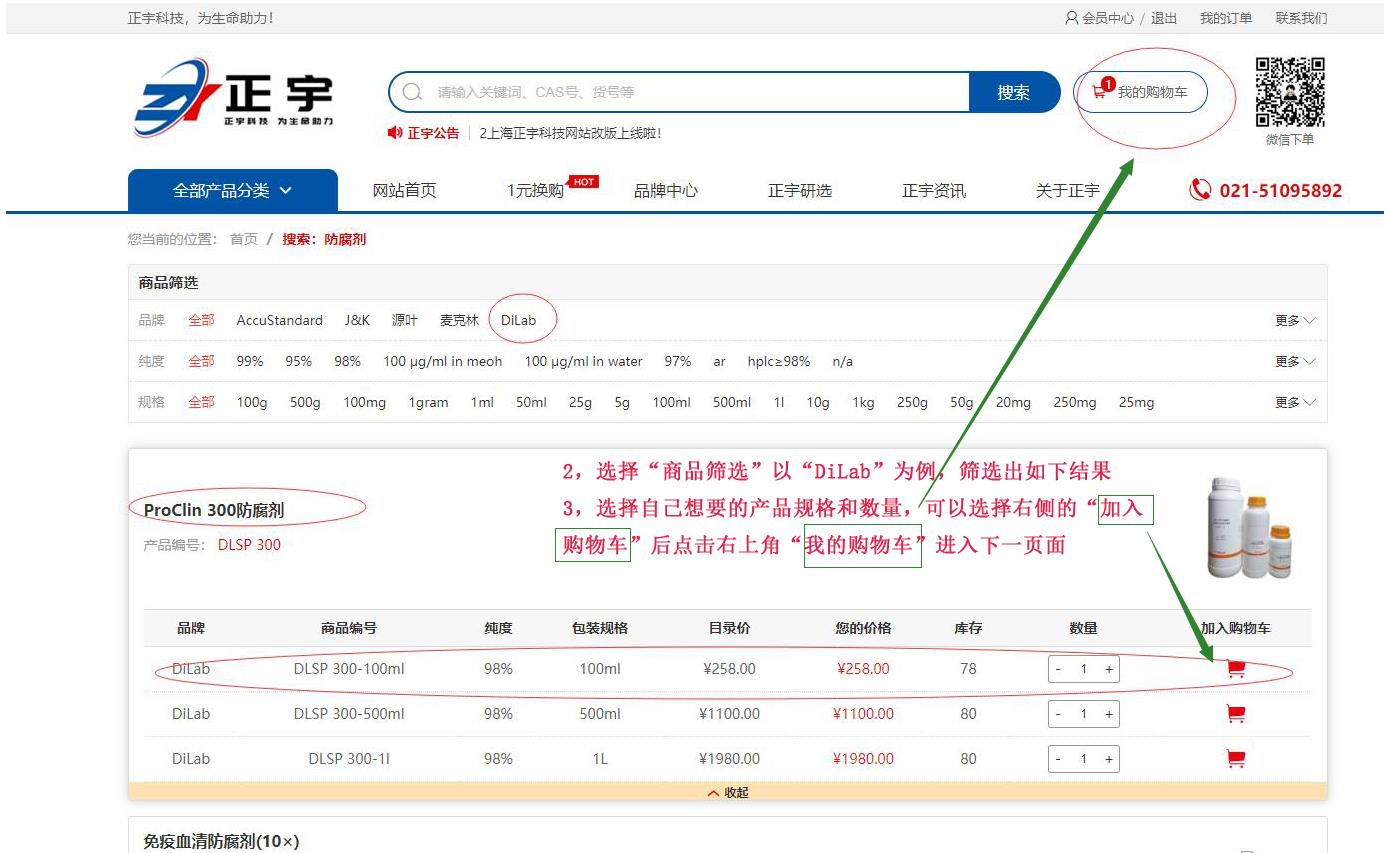Click the 搜索 search button
1388x853 pixels.
[1013, 92]
